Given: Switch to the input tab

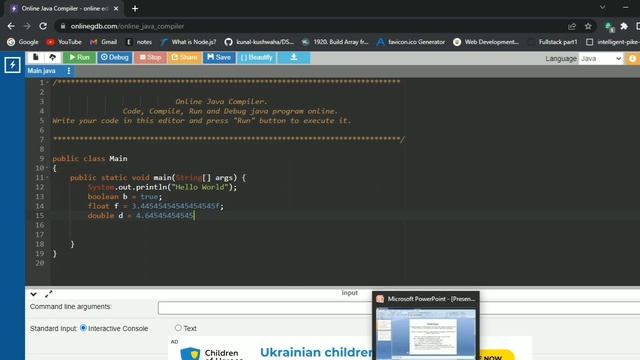Looking at the screenshot, I should tap(349, 293).
